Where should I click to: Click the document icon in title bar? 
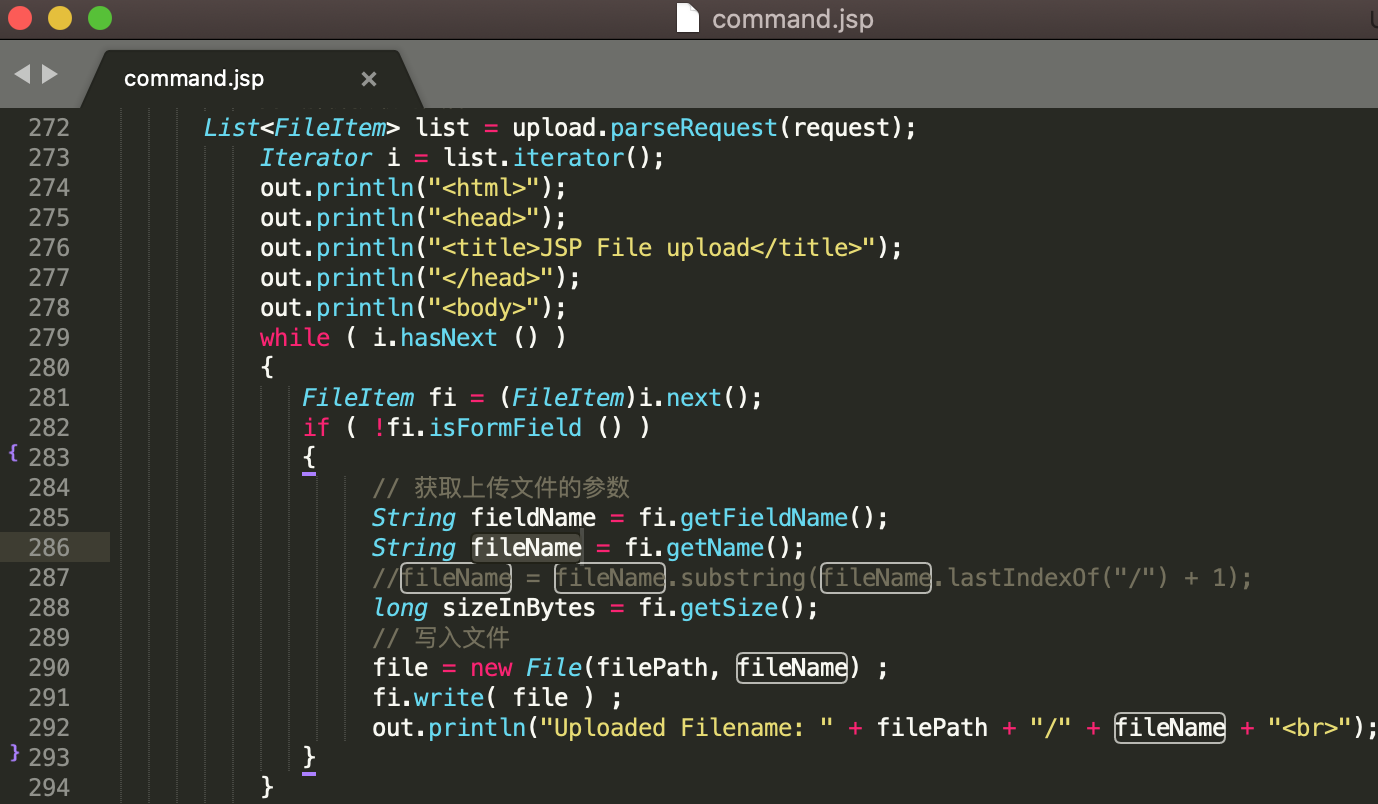click(x=687, y=18)
